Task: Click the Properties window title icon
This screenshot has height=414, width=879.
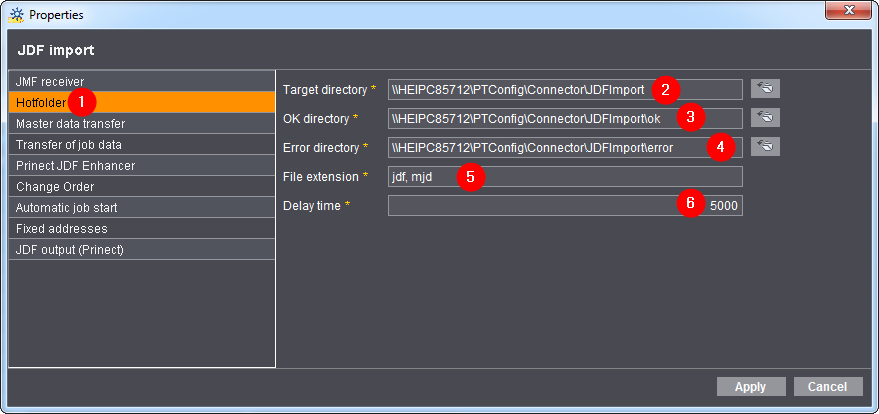Action: point(16,15)
